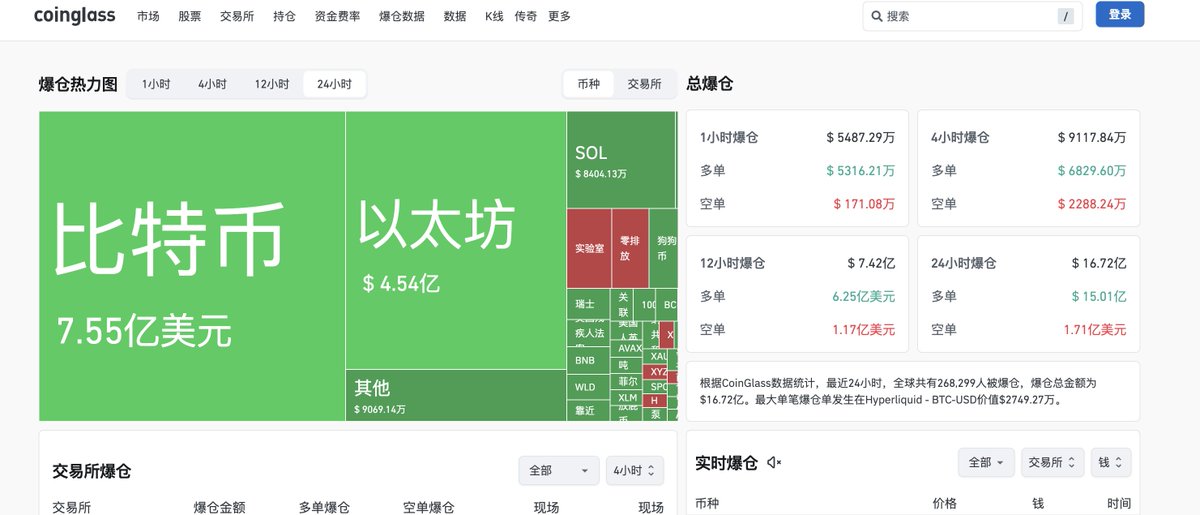Click the 登录 button
The image size is (1200, 515).
(1120, 14)
